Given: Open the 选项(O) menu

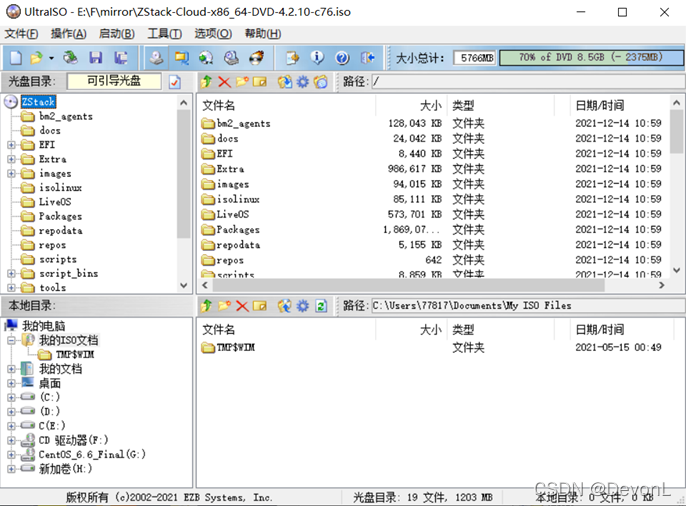Looking at the screenshot, I should click(213, 34).
